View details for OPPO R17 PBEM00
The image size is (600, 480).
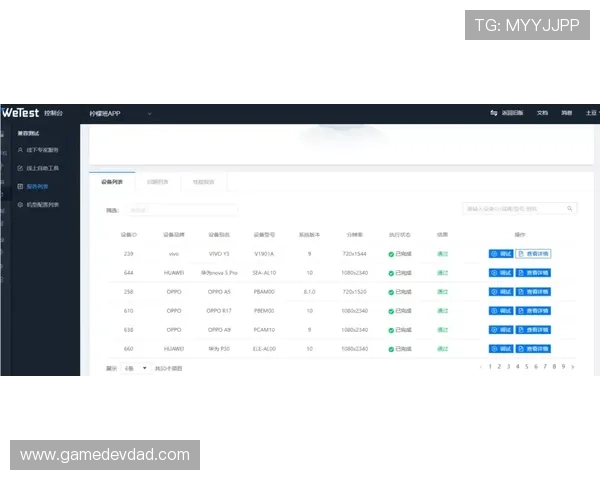533,311
